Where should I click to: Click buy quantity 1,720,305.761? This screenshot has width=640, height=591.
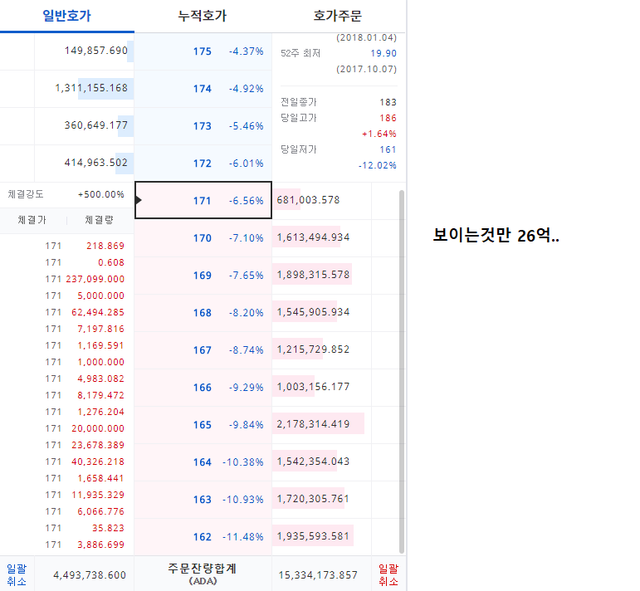313,499
